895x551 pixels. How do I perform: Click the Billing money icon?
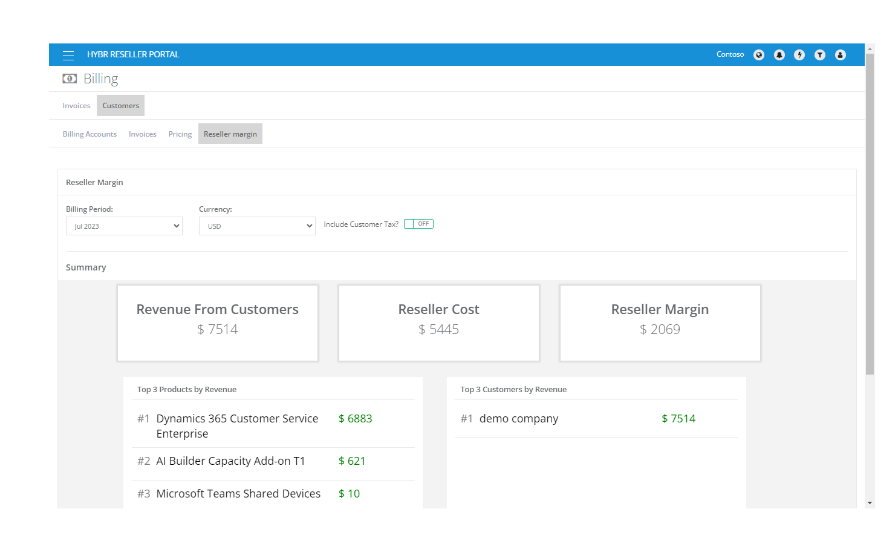[x=68, y=79]
